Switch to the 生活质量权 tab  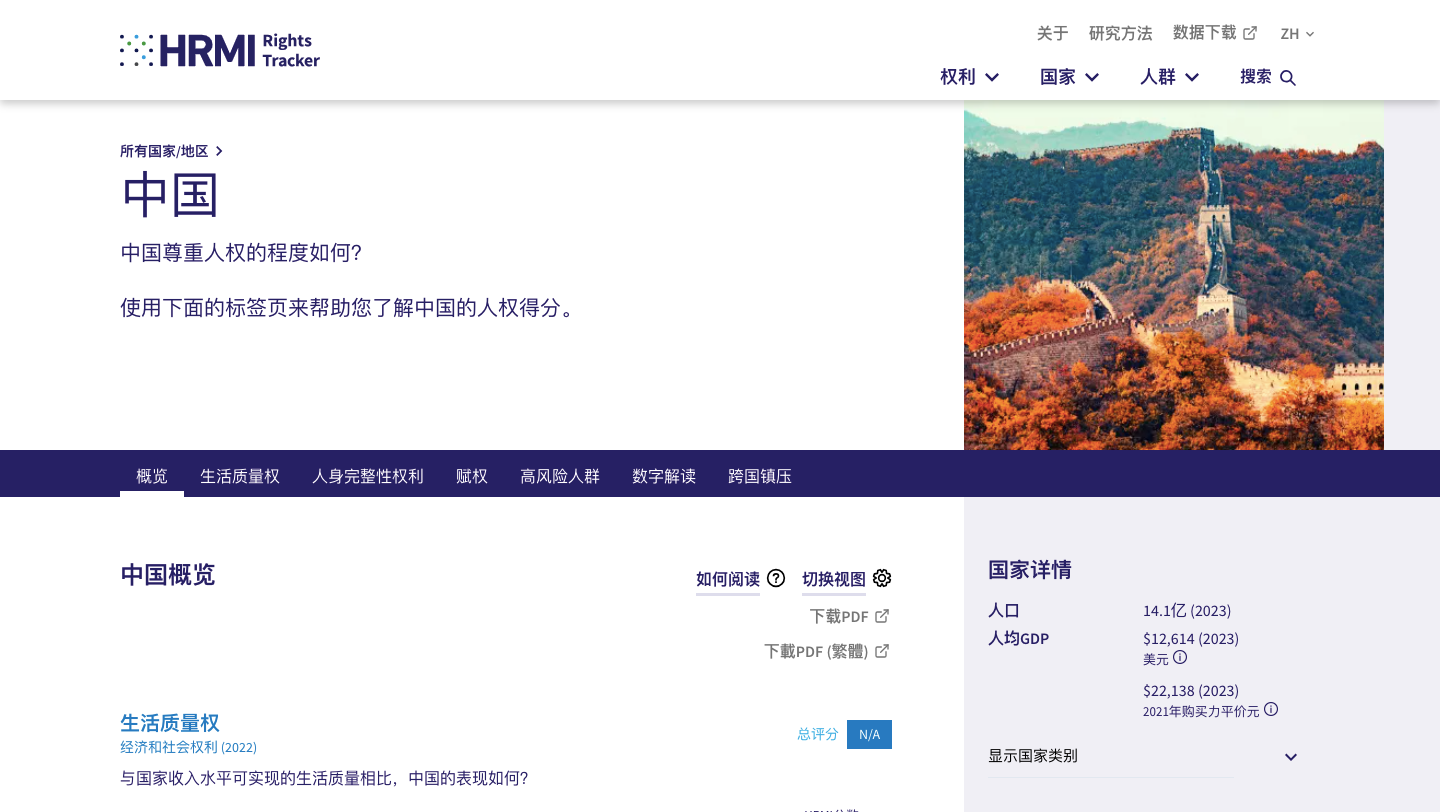point(240,476)
